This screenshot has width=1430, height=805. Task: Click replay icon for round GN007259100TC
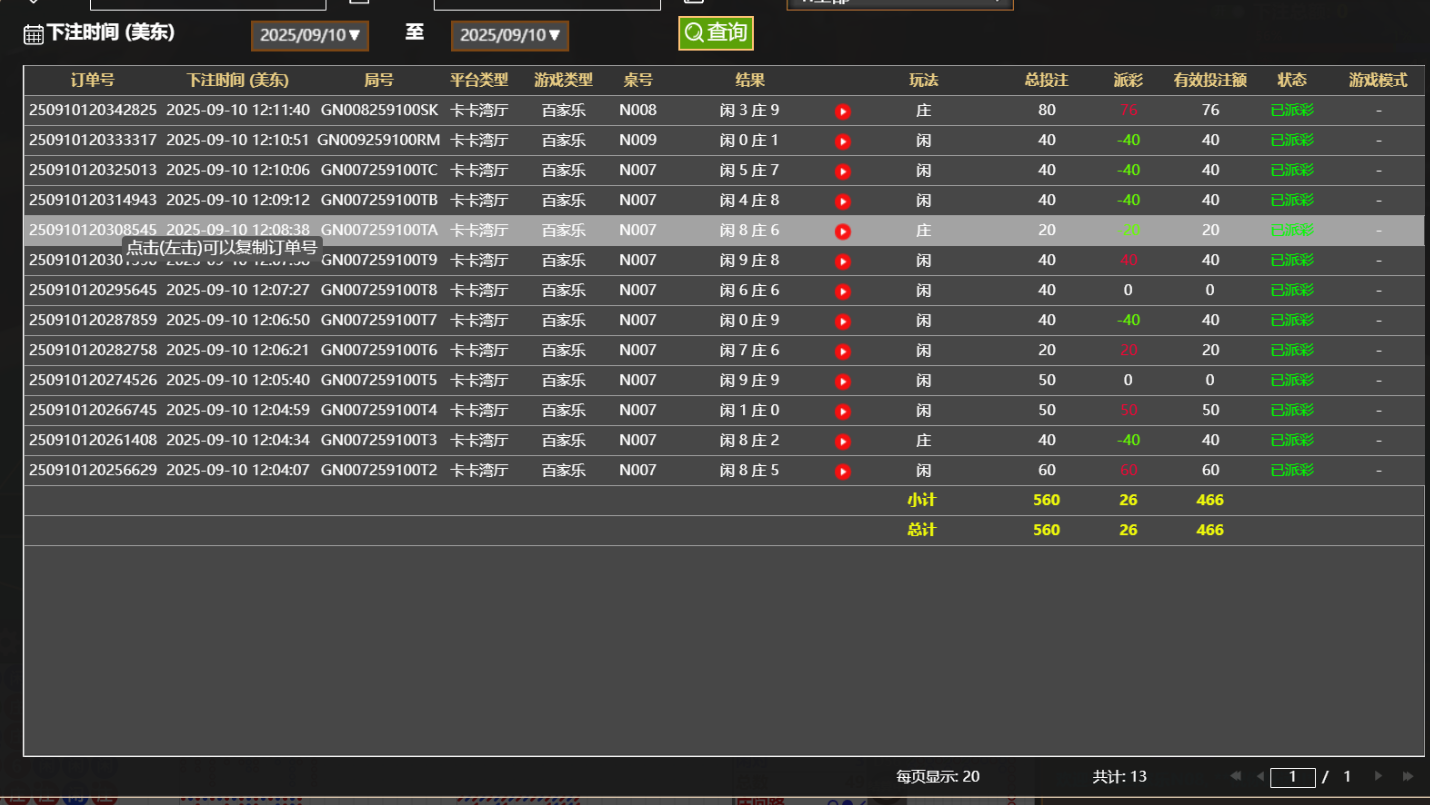click(x=843, y=171)
